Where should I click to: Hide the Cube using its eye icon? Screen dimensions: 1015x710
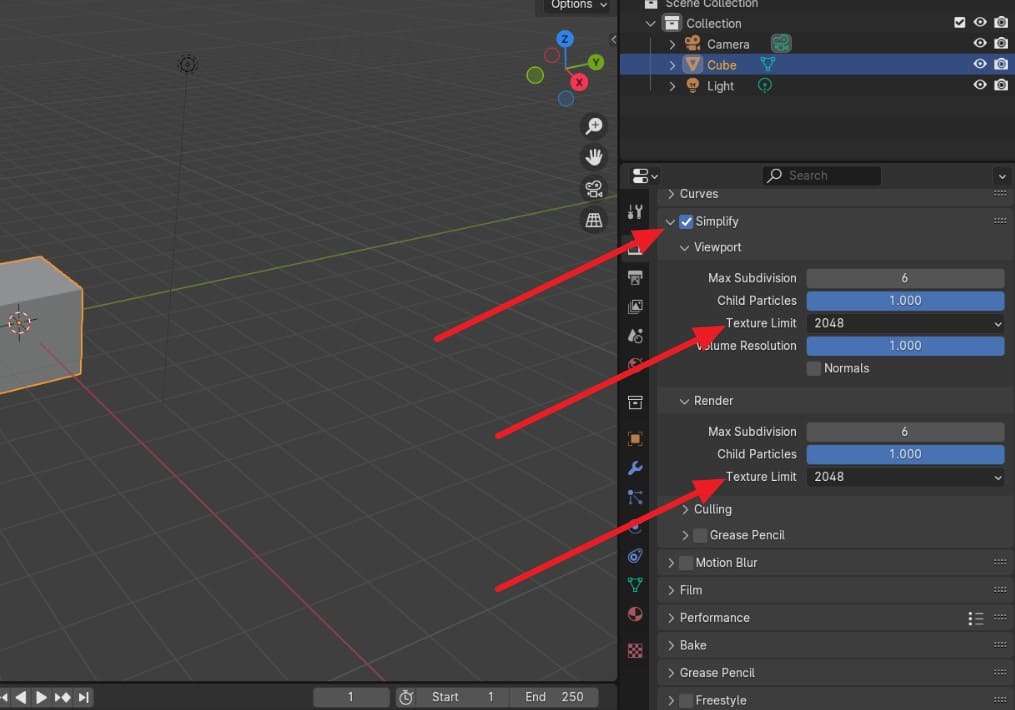point(980,64)
